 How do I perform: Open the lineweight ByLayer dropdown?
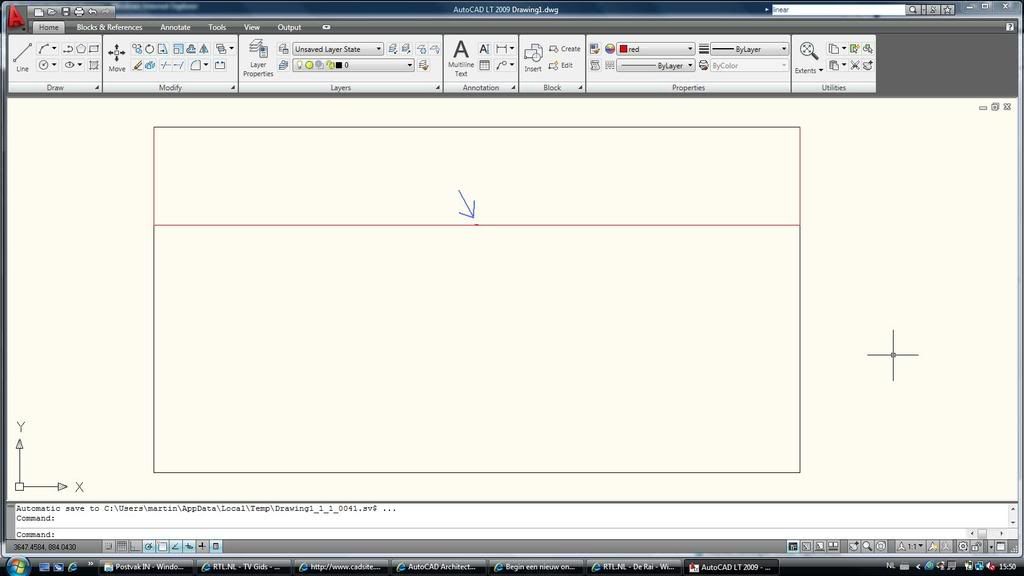coord(750,49)
